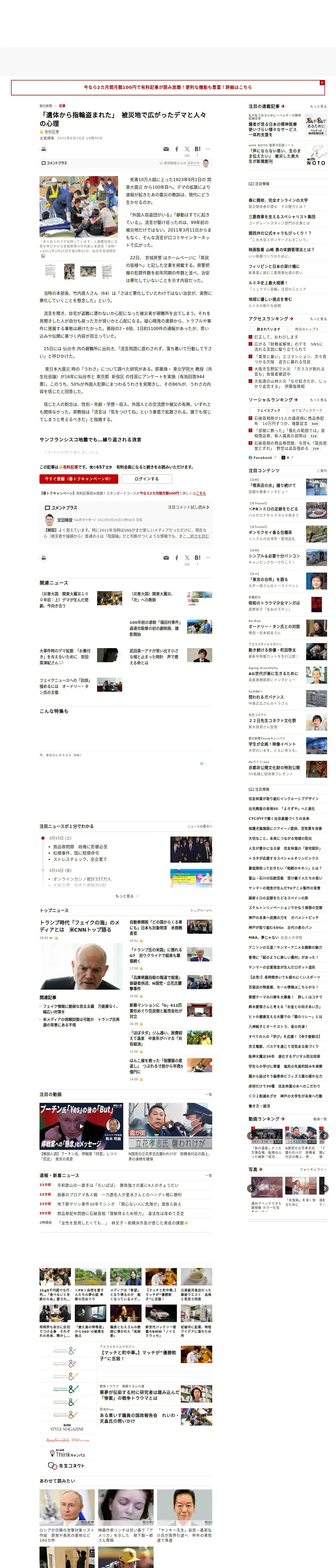Open ソーシャルランキング arrow heading

(273, 400)
